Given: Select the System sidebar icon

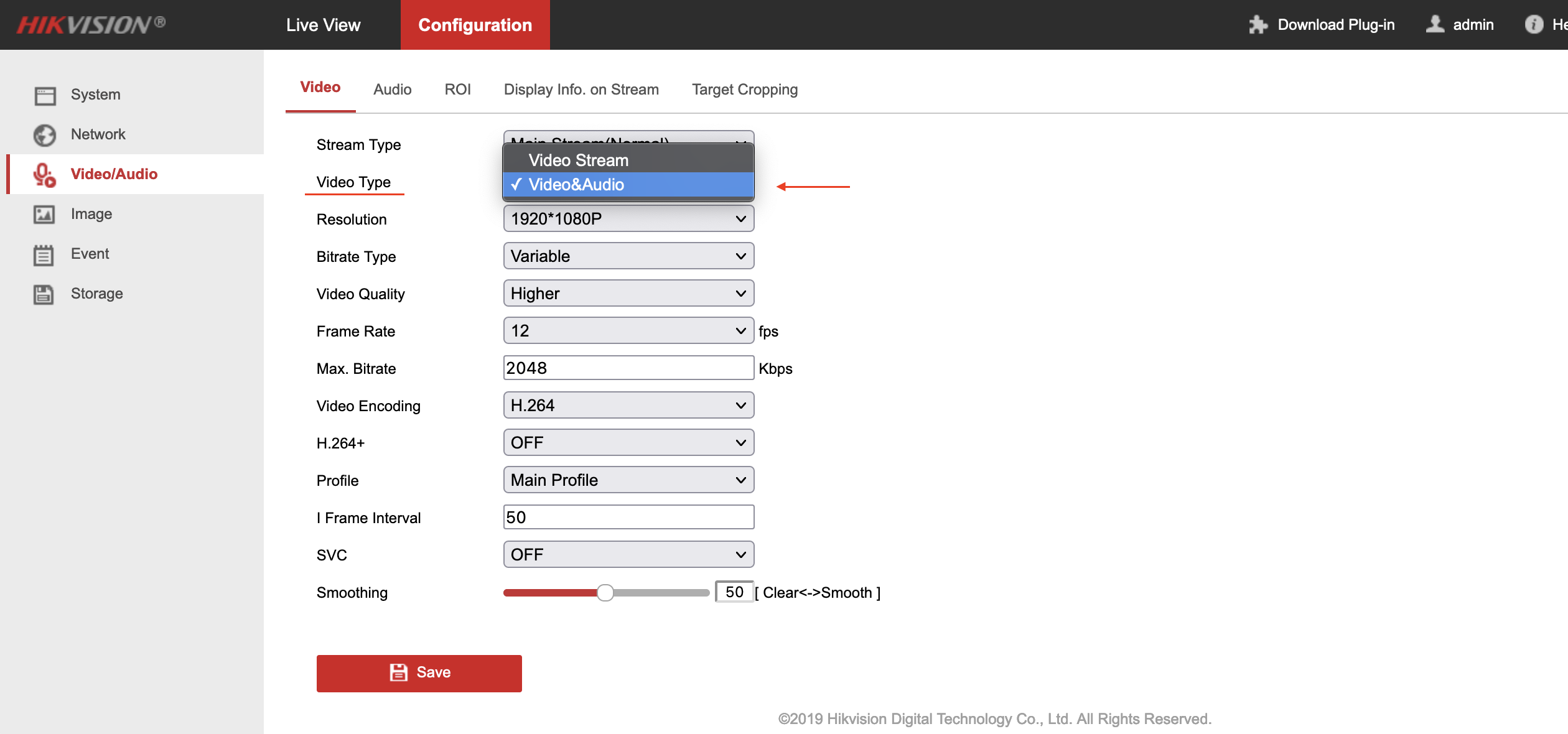Looking at the screenshot, I should 44,95.
